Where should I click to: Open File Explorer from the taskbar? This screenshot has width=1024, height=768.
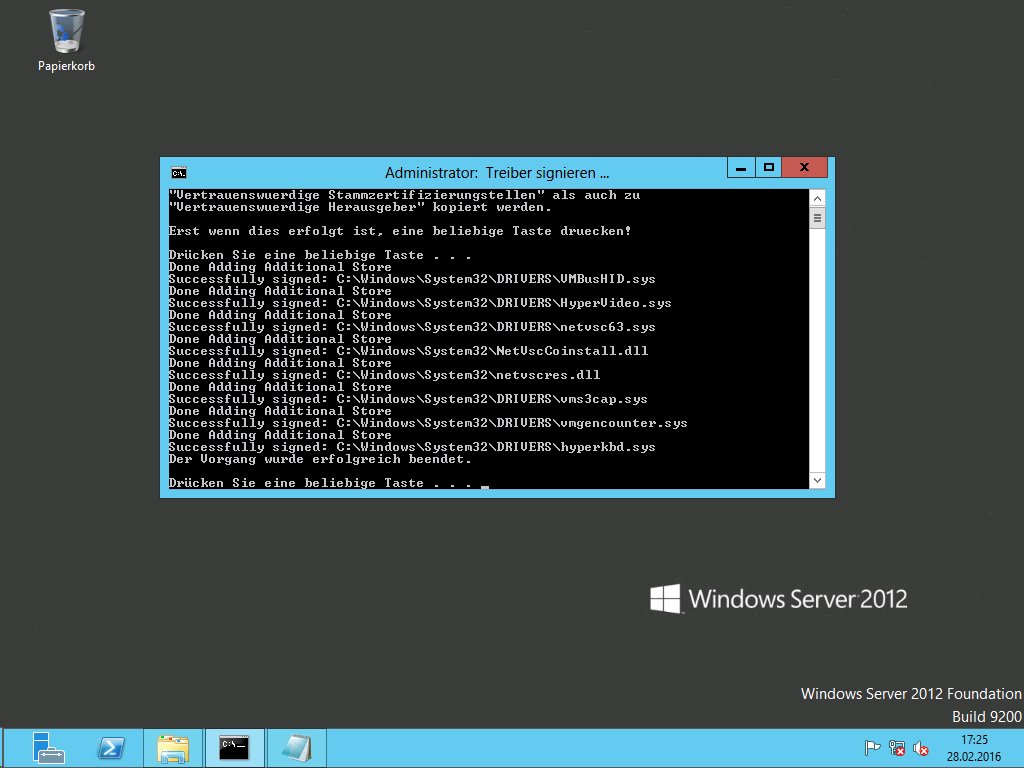(x=173, y=748)
